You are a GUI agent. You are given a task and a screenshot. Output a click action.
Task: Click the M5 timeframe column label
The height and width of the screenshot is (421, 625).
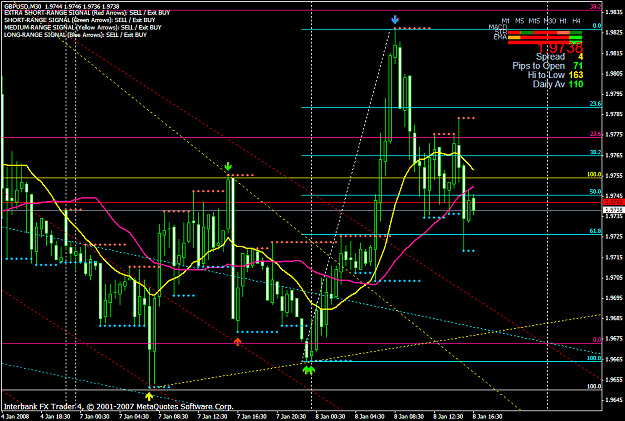[x=519, y=21]
